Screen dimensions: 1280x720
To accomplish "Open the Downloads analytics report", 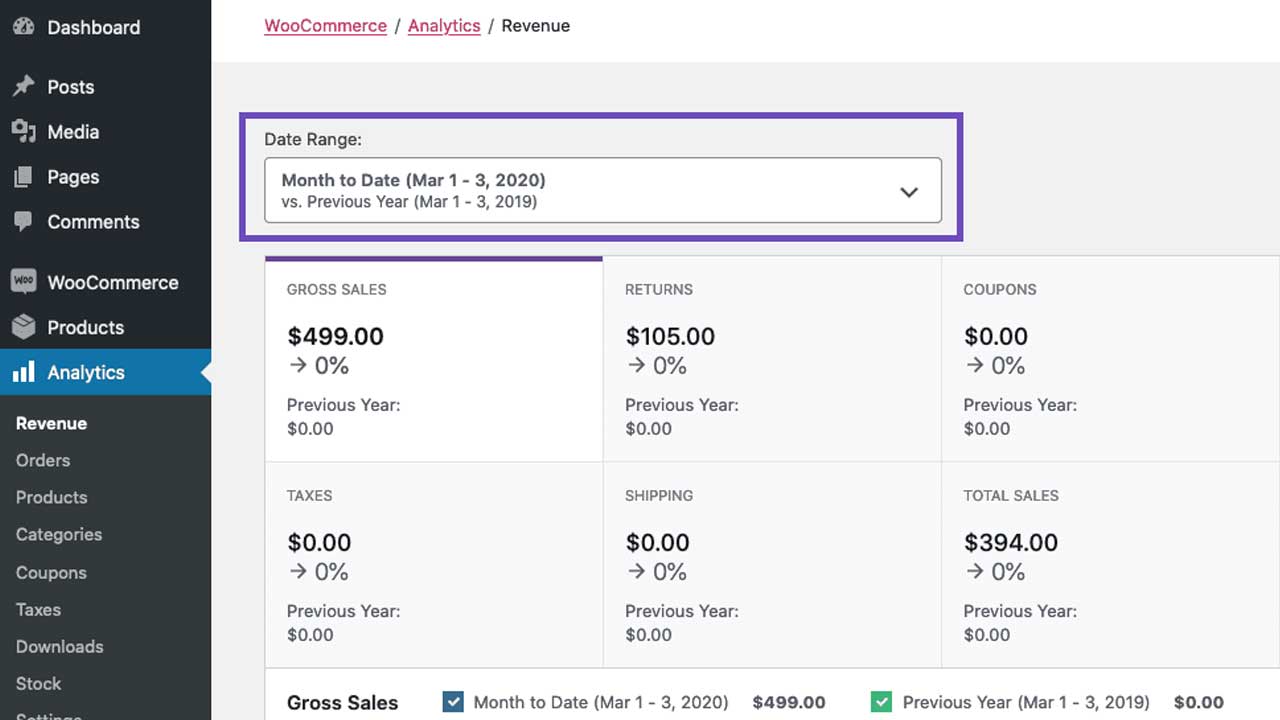I will pyautogui.click(x=59, y=646).
